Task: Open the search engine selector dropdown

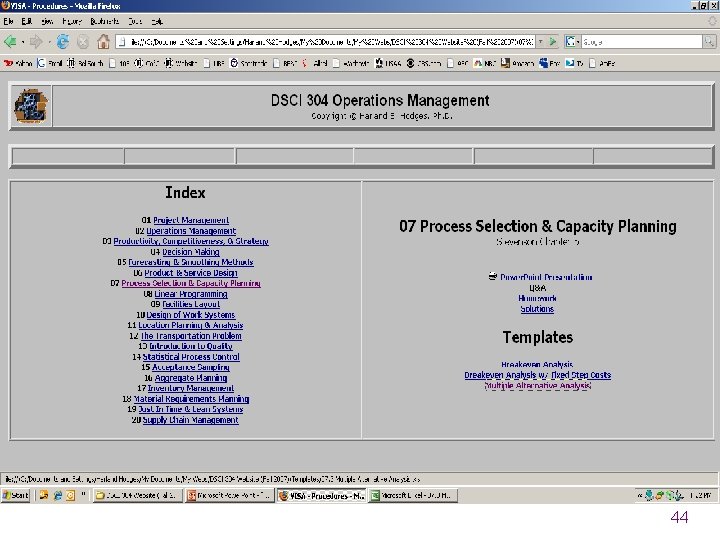Action: 572,42
